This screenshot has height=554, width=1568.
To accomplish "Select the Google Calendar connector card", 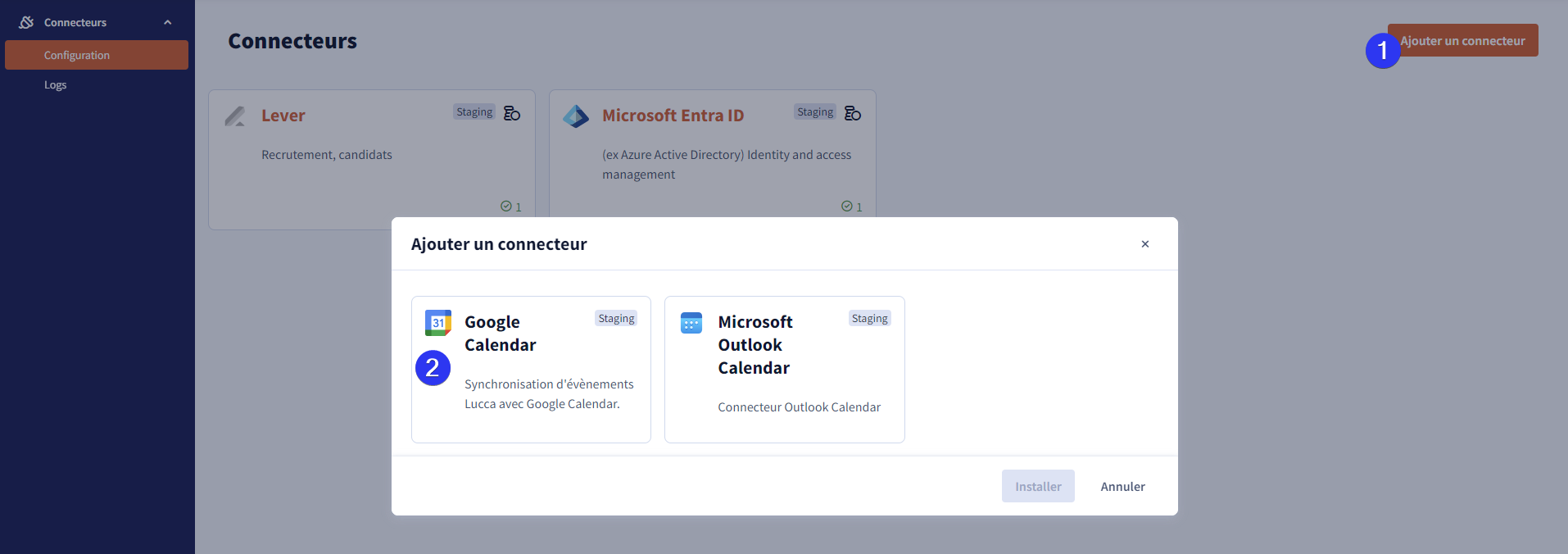I will coord(531,370).
